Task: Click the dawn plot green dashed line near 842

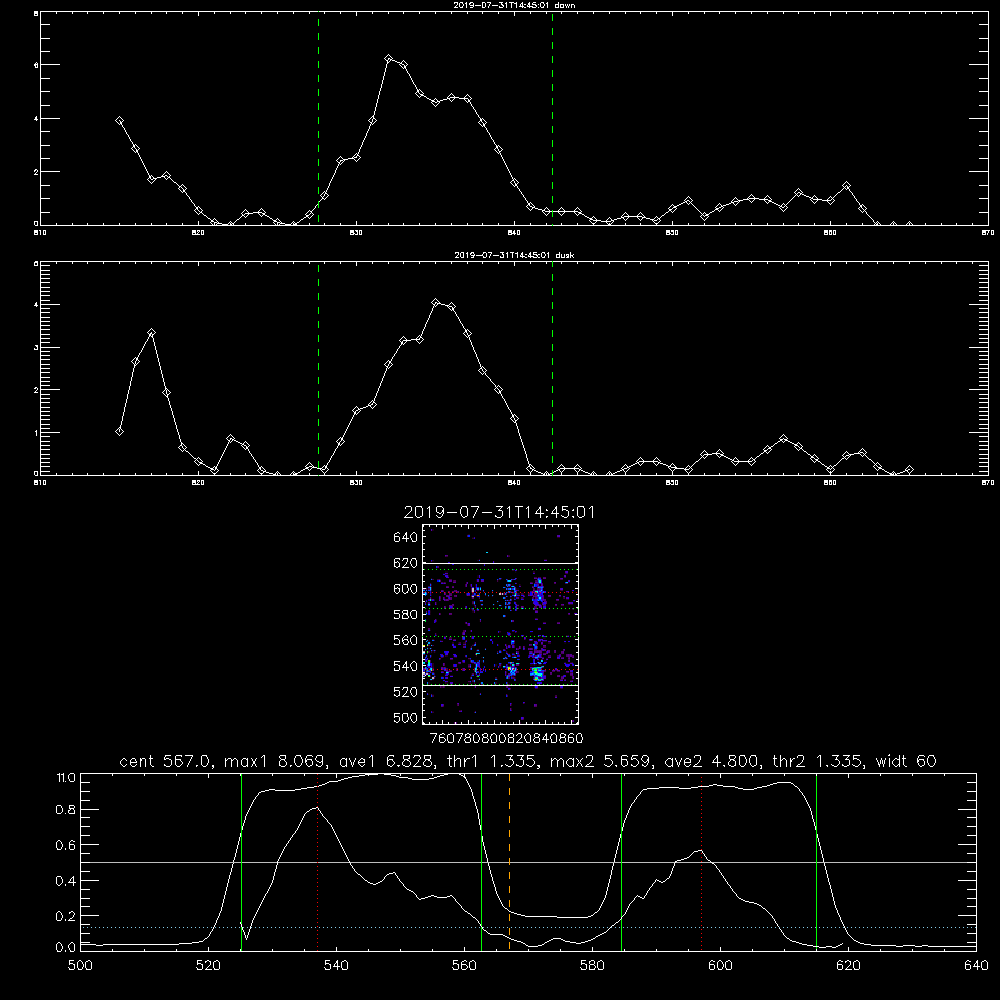Action: pos(552,119)
